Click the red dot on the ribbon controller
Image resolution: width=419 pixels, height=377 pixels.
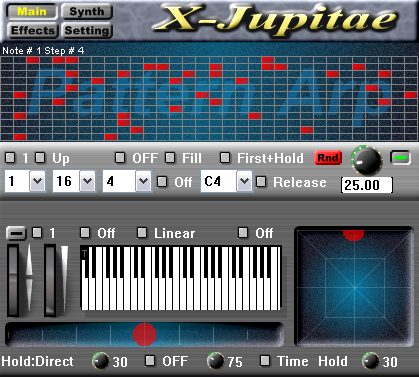(144, 334)
